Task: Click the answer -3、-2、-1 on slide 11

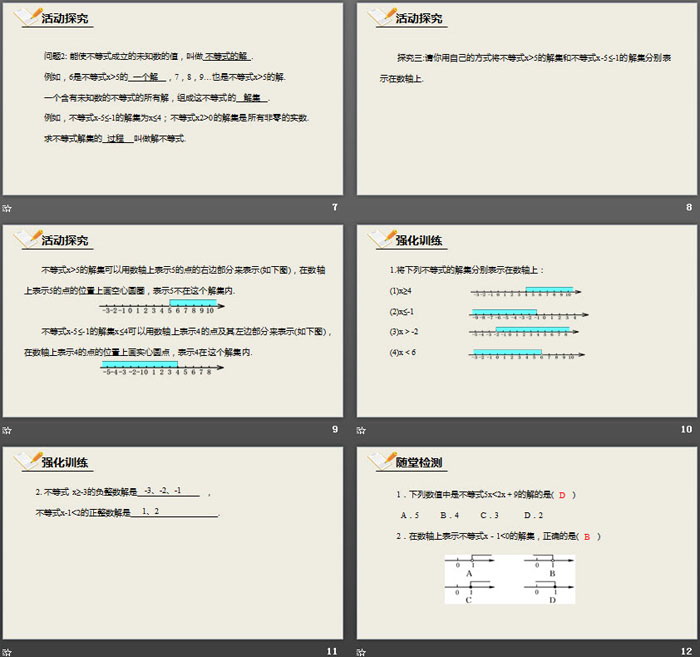Action: point(163,491)
